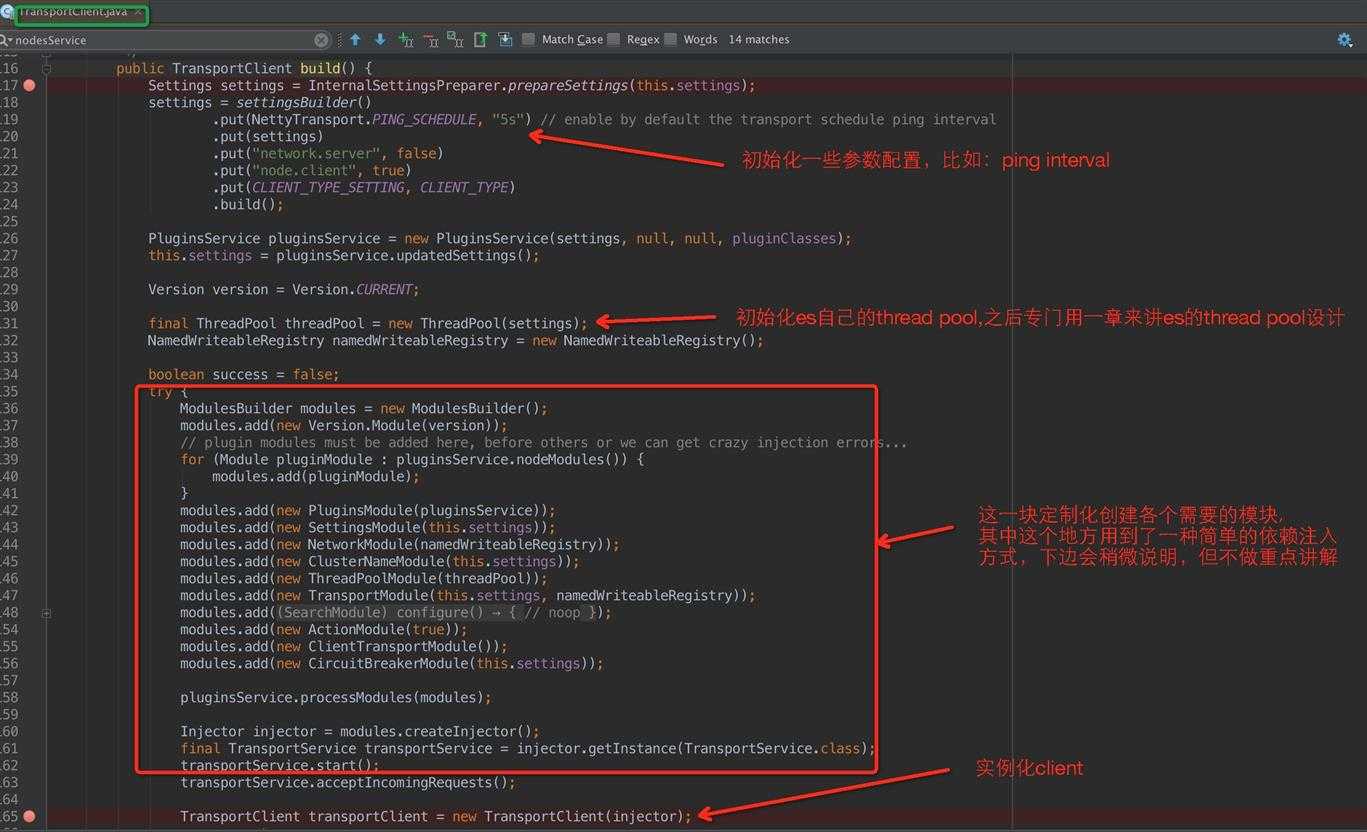Click the new ThreadPoolModule(threadPool) line
Viewport: 1367px width, 832px height.
coord(364,579)
